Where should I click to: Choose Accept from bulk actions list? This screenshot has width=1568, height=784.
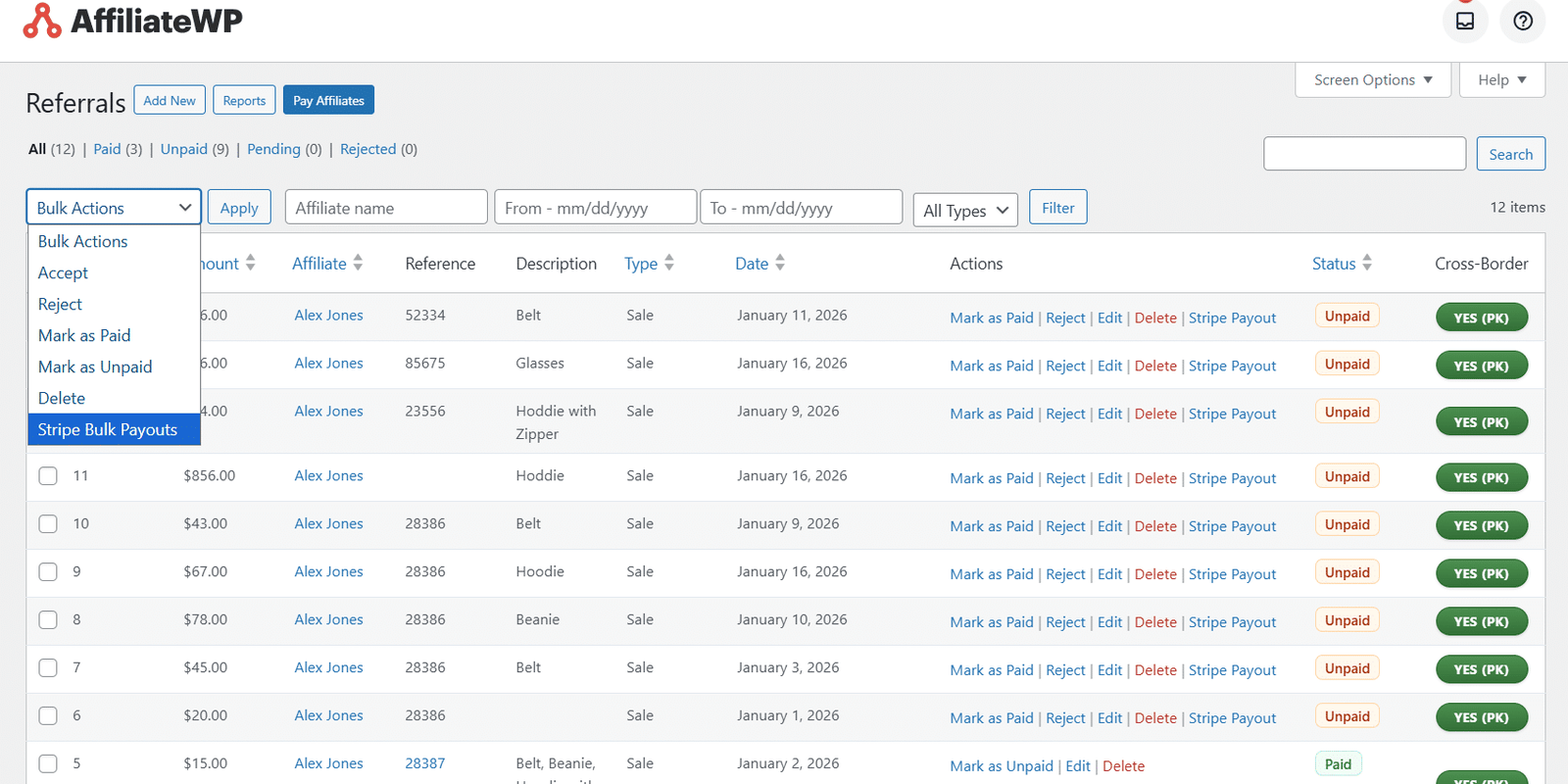pyautogui.click(x=114, y=272)
